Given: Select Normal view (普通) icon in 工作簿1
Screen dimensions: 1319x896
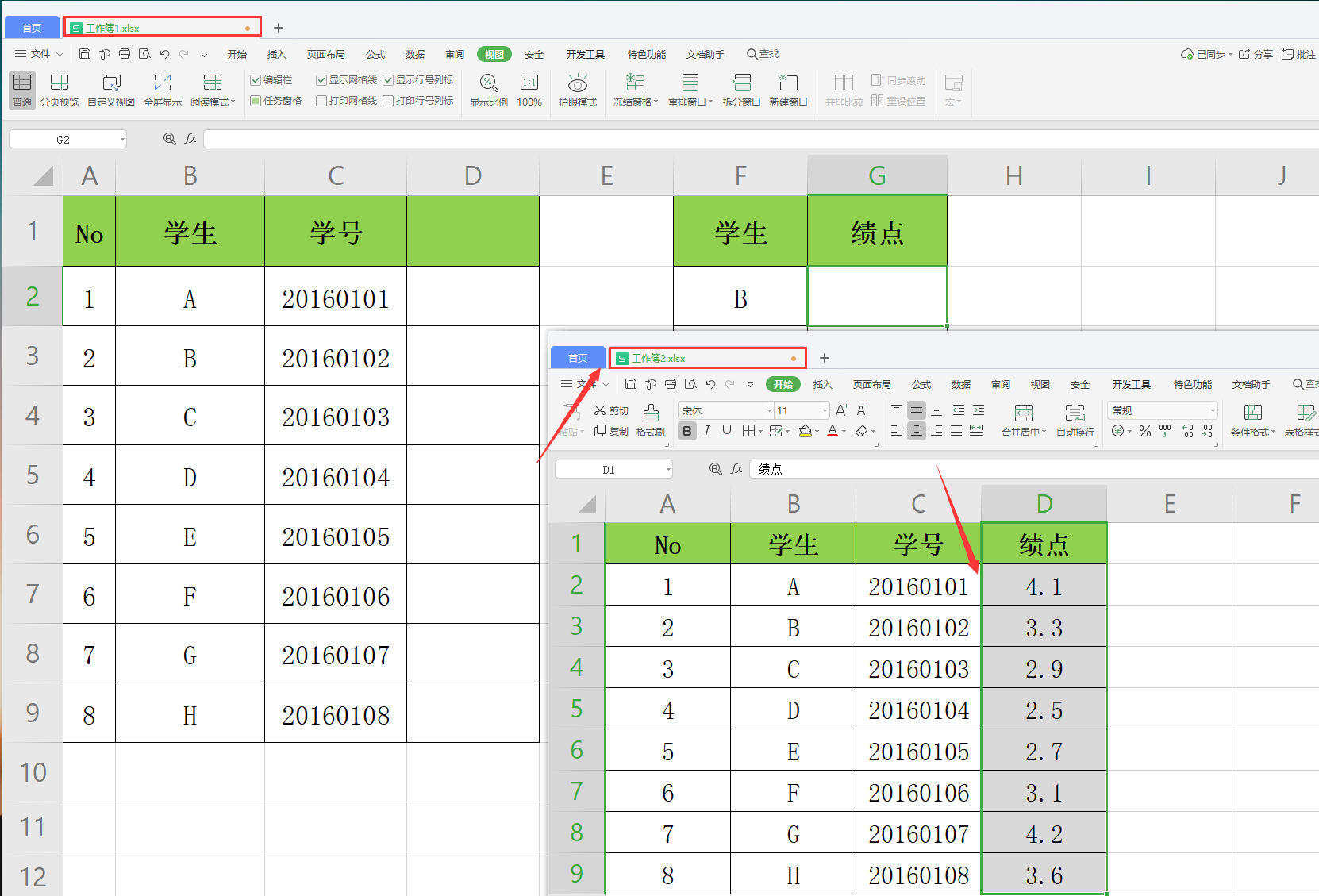Looking at the screenshot, I should [22, 90].
